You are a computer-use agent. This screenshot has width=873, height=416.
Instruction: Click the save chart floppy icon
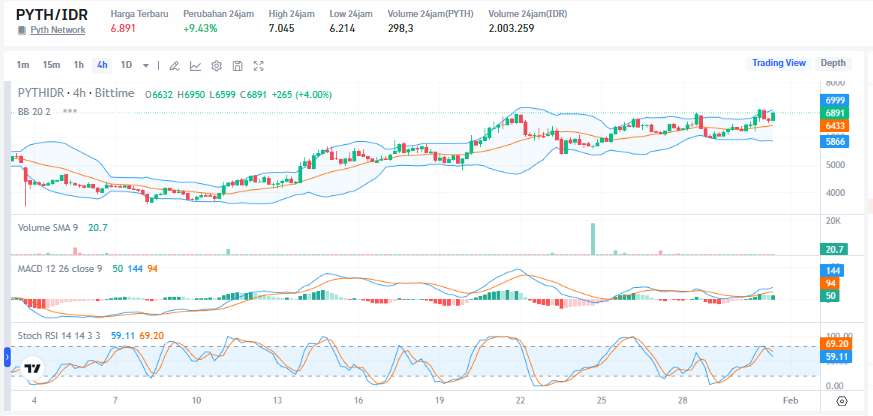[x=237, y=66]
